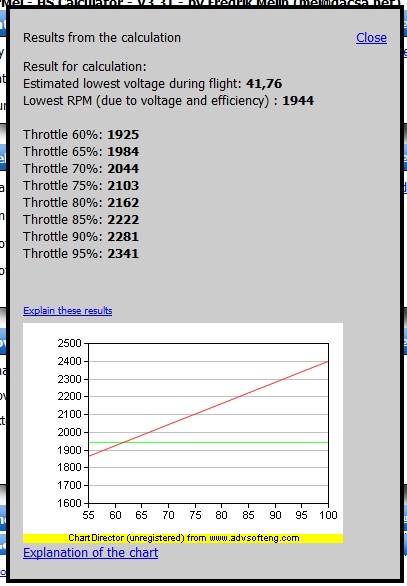
Task: Click the 2500 label on the chart's y-axis
Action: click(x=70, y=343)
